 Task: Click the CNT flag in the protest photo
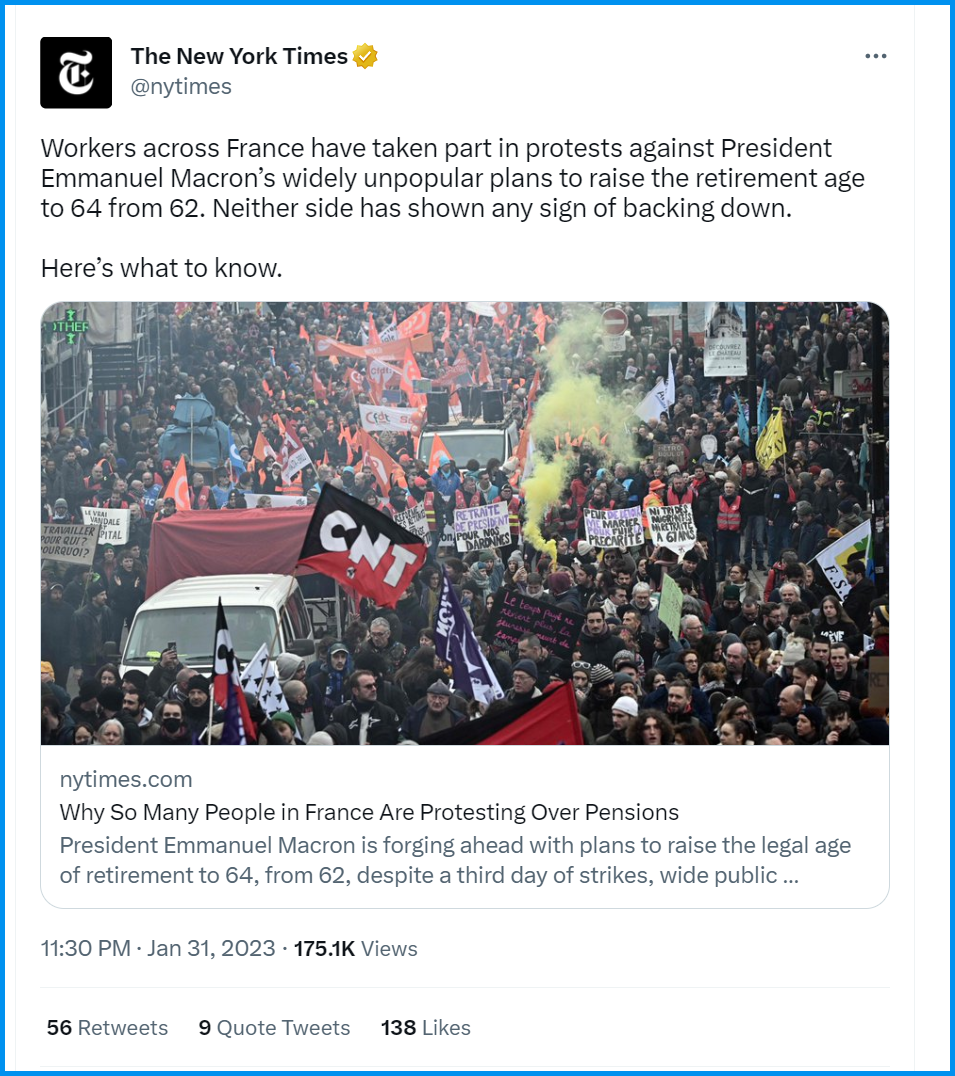362,547
